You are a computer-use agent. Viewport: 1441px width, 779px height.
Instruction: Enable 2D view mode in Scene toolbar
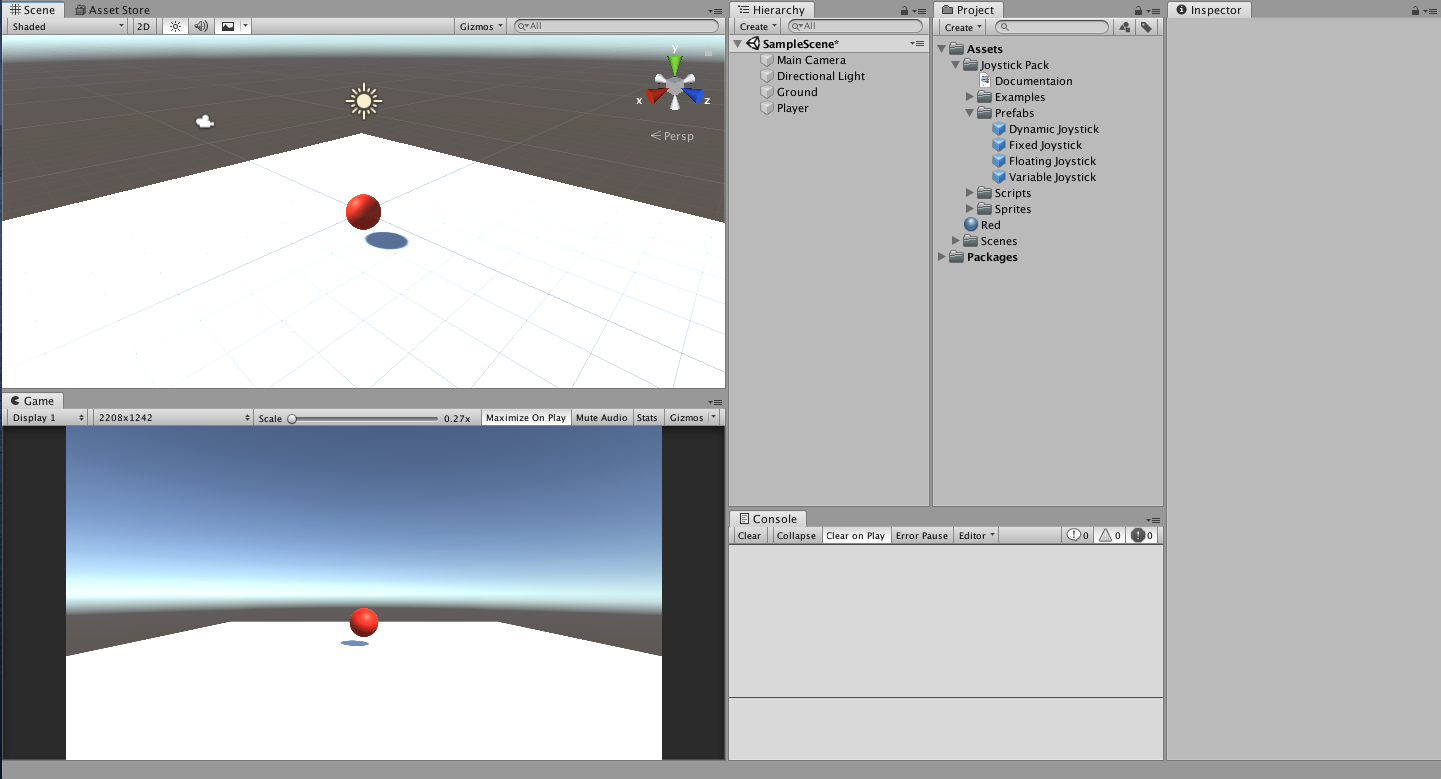pos(143,26)
